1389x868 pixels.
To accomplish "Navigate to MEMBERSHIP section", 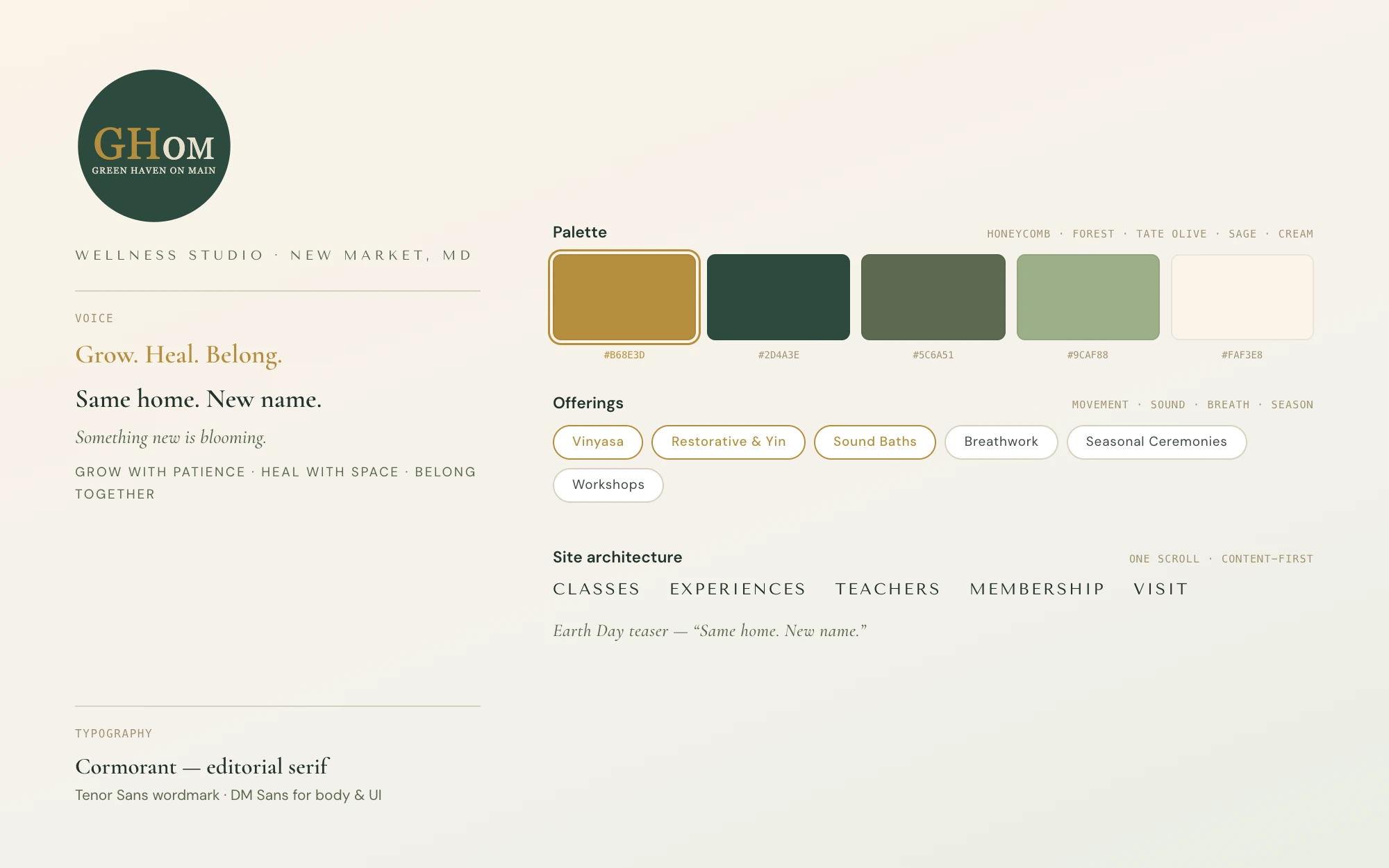I will tap(1038, 590).
